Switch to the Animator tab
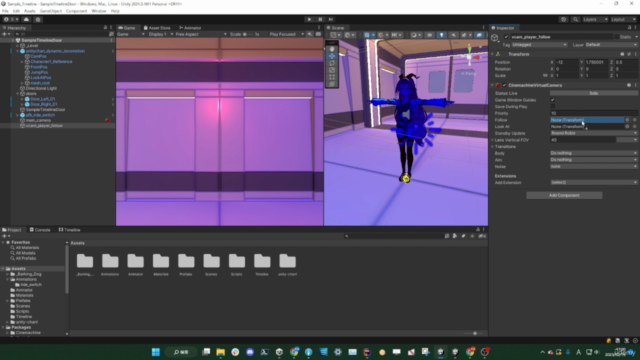Viewport: 640px width, 360px height. pos(190,28)
